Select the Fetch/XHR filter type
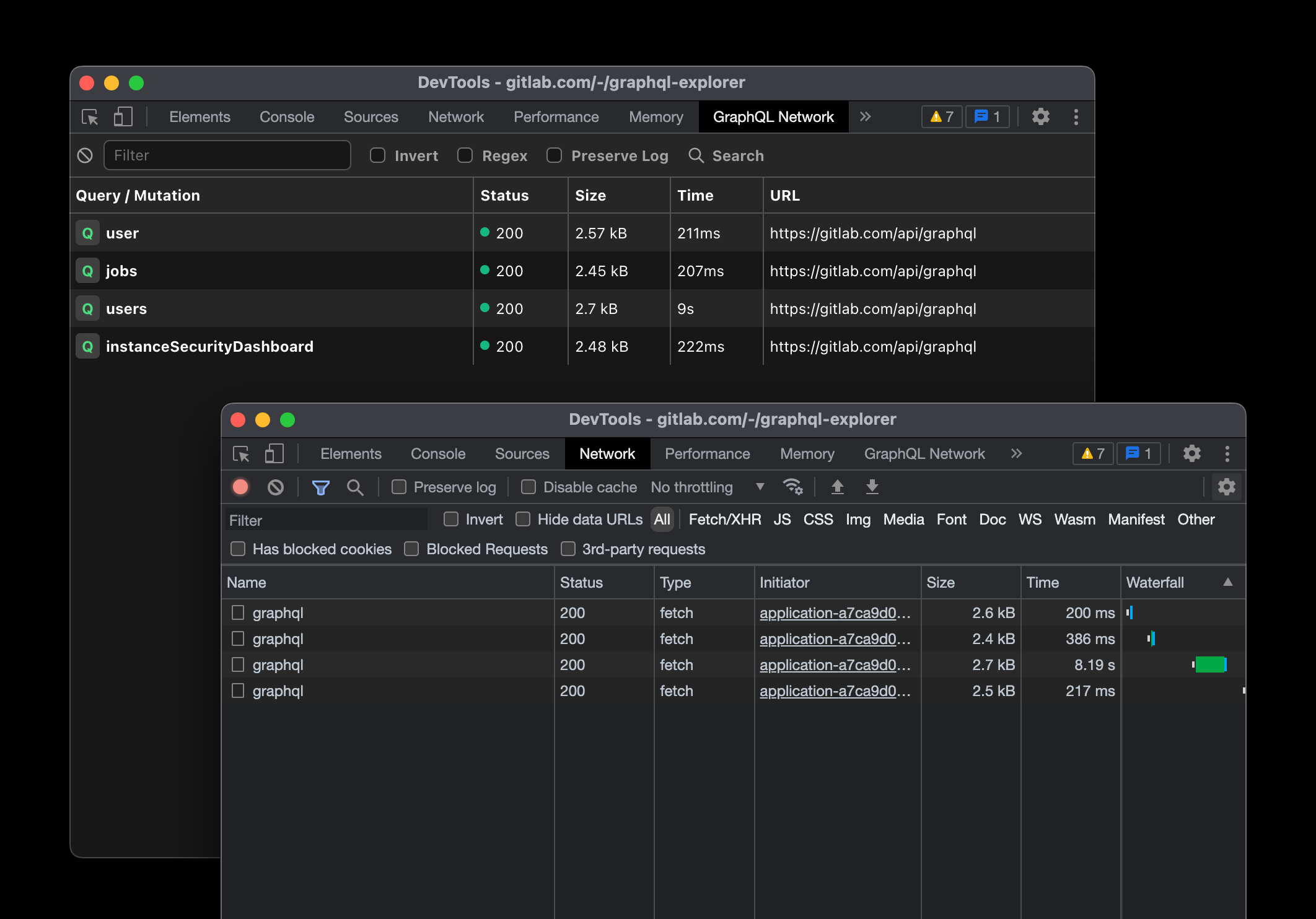This screenshot has height=919, width=1316. (724, 520)
